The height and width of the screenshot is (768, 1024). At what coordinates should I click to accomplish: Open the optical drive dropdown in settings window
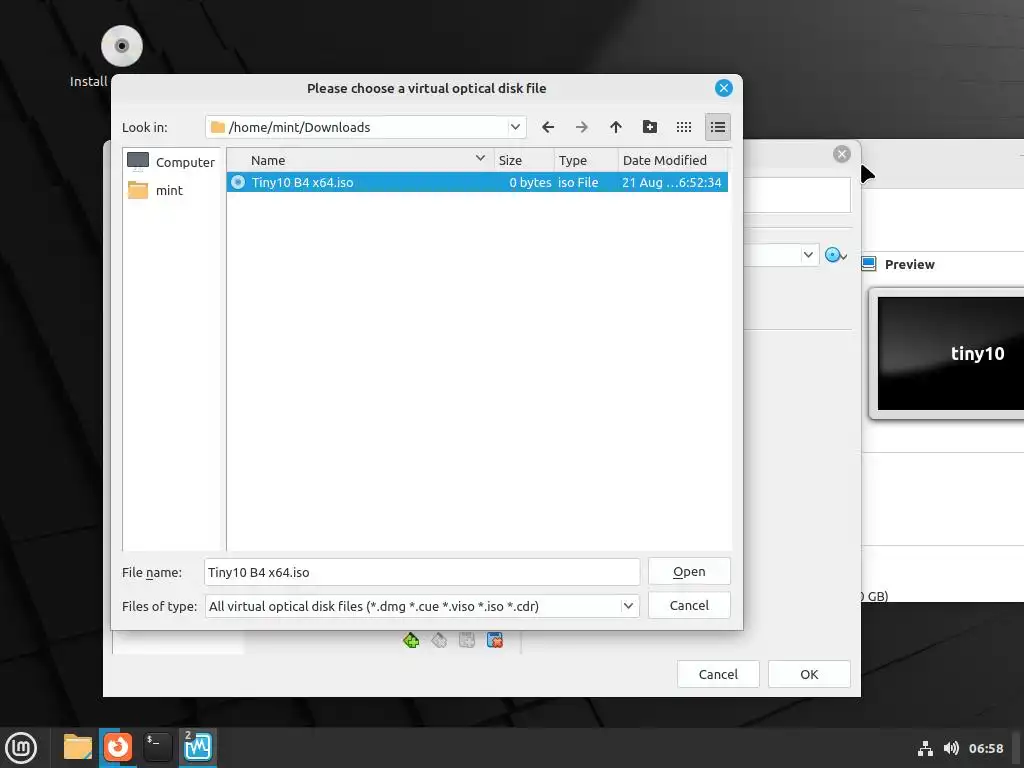[x=808, y=255]
